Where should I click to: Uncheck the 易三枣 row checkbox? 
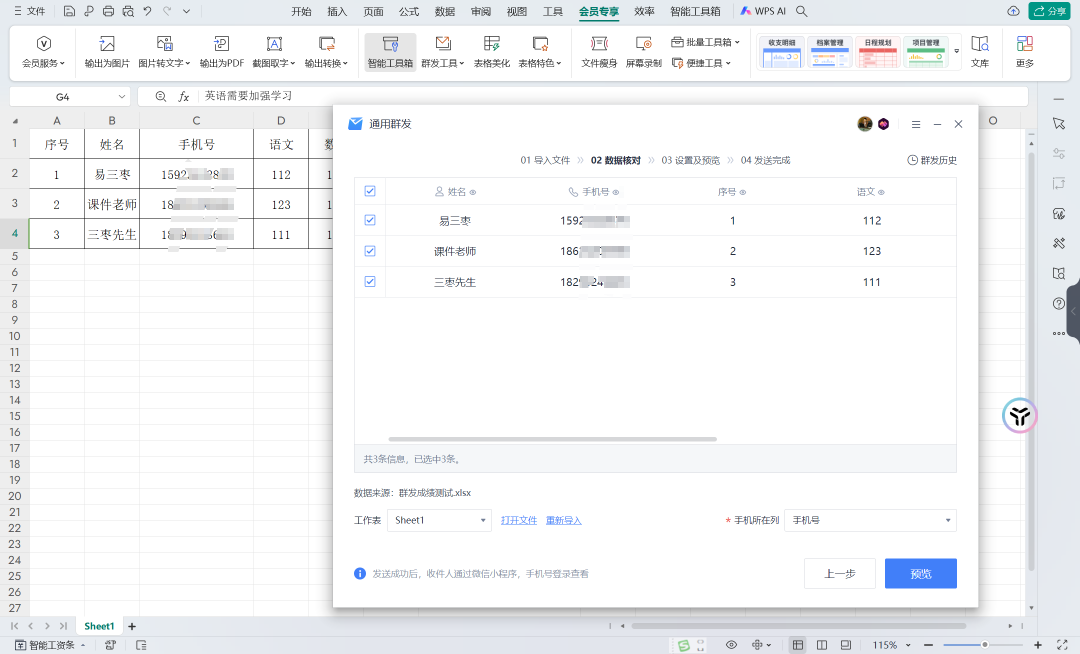coord(370,220)
